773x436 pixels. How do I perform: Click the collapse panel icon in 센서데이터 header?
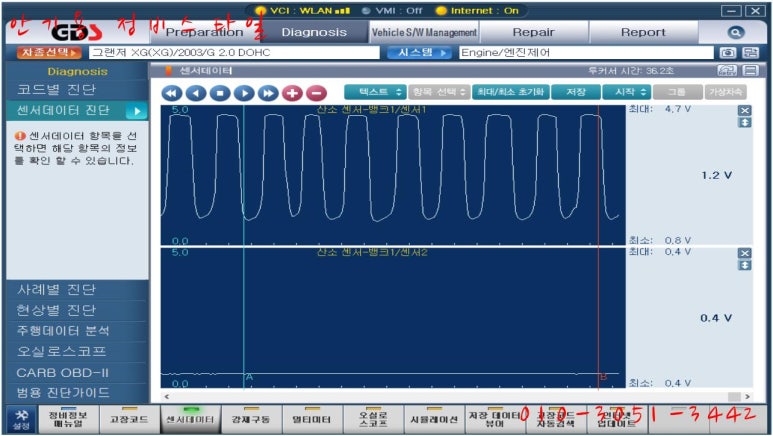point(750,71)
